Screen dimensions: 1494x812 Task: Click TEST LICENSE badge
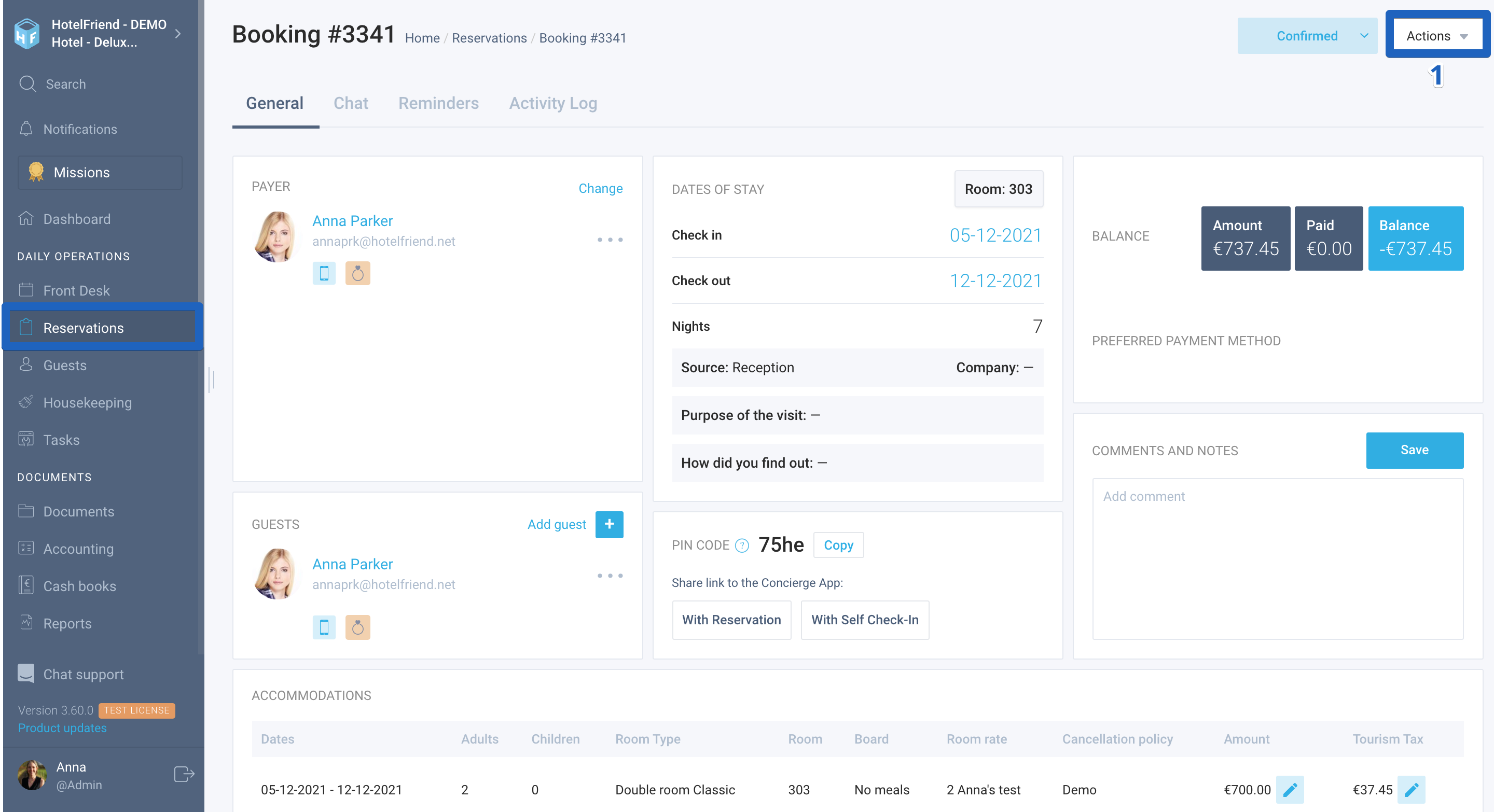point(137,710)
